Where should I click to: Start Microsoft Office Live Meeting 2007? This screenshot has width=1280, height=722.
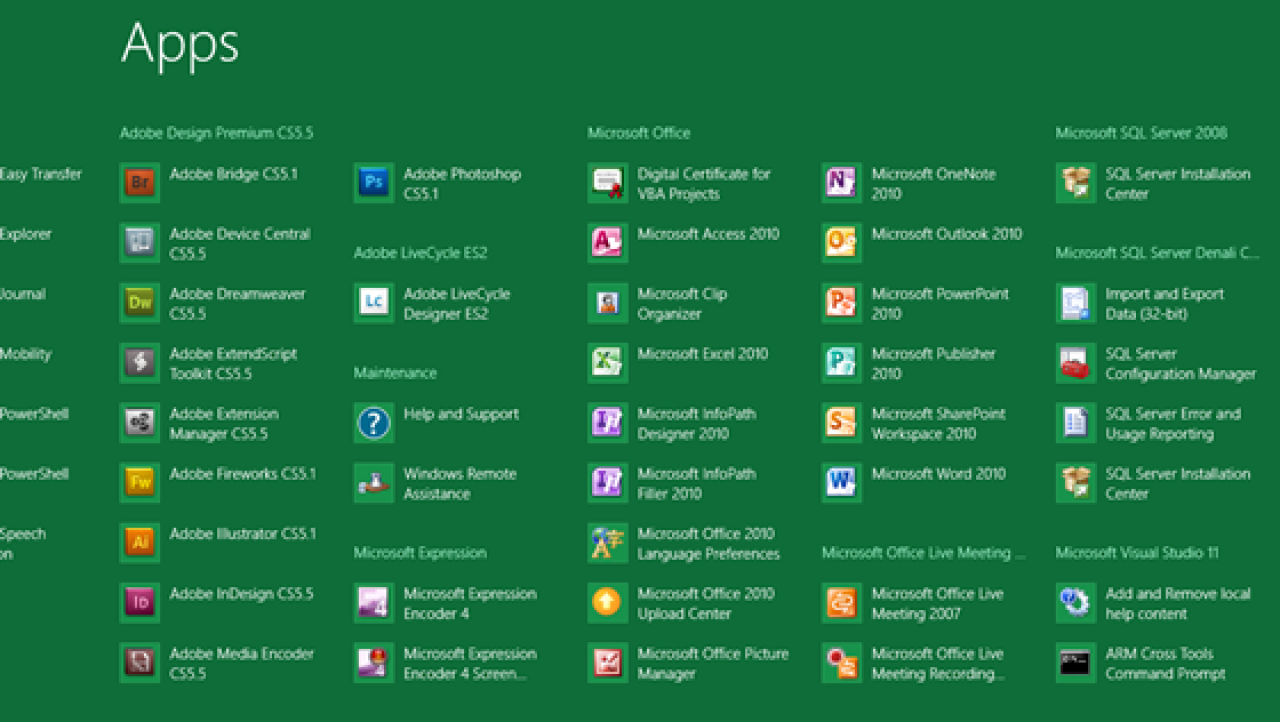tap(914, 603)
